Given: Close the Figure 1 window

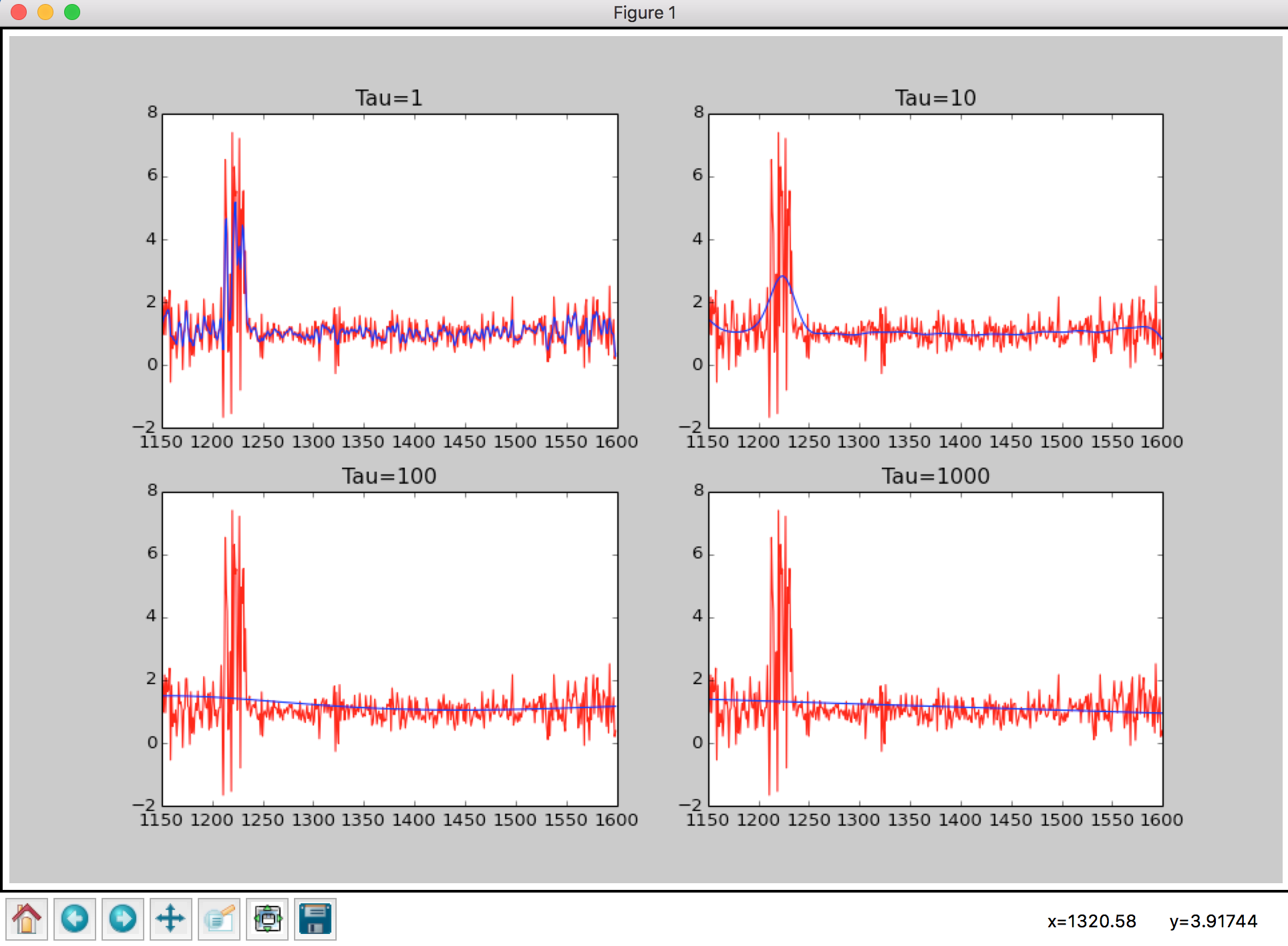Looking at the screenshot, I should pos(19,12).
